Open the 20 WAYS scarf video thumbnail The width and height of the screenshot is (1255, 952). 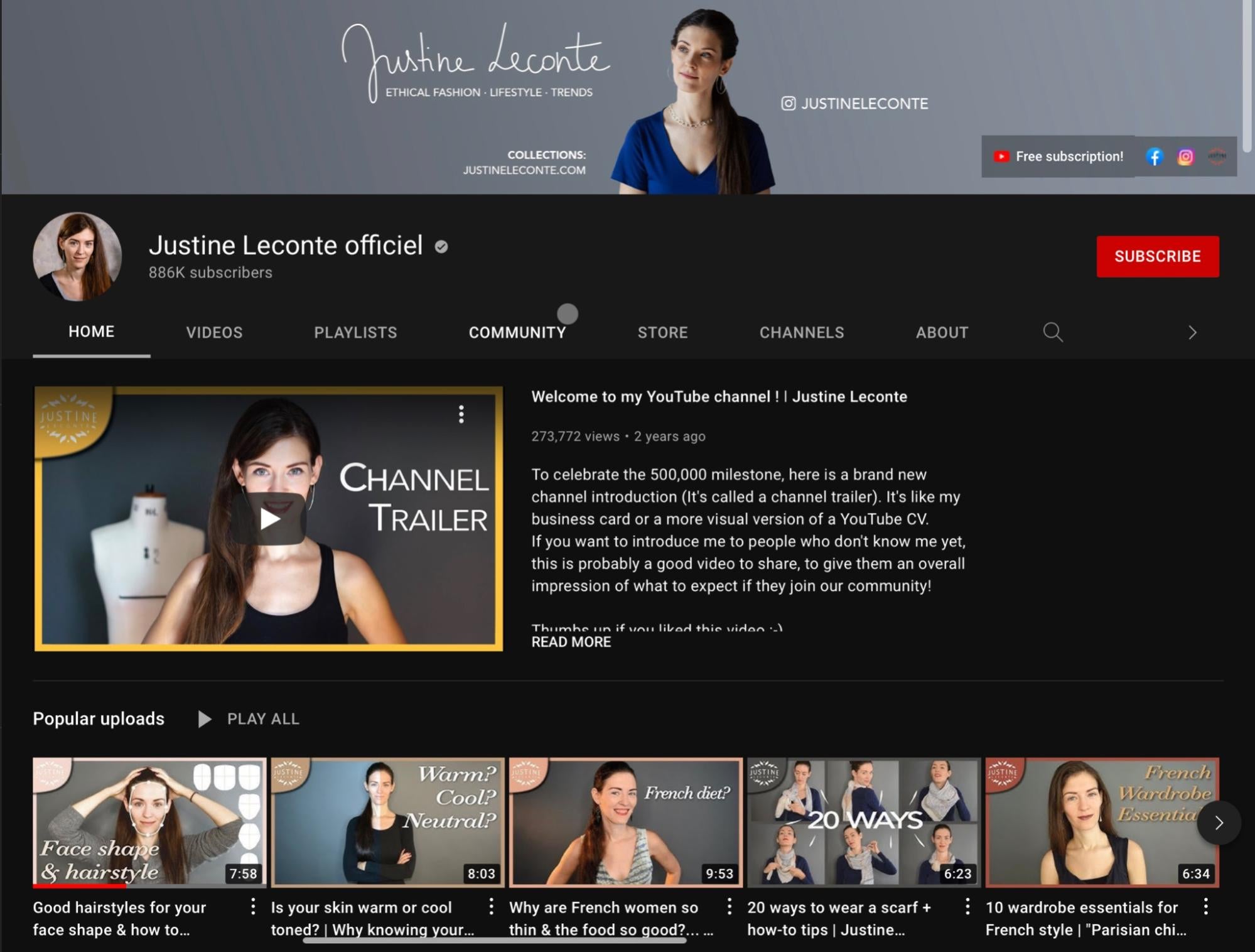tap(864, 823)
